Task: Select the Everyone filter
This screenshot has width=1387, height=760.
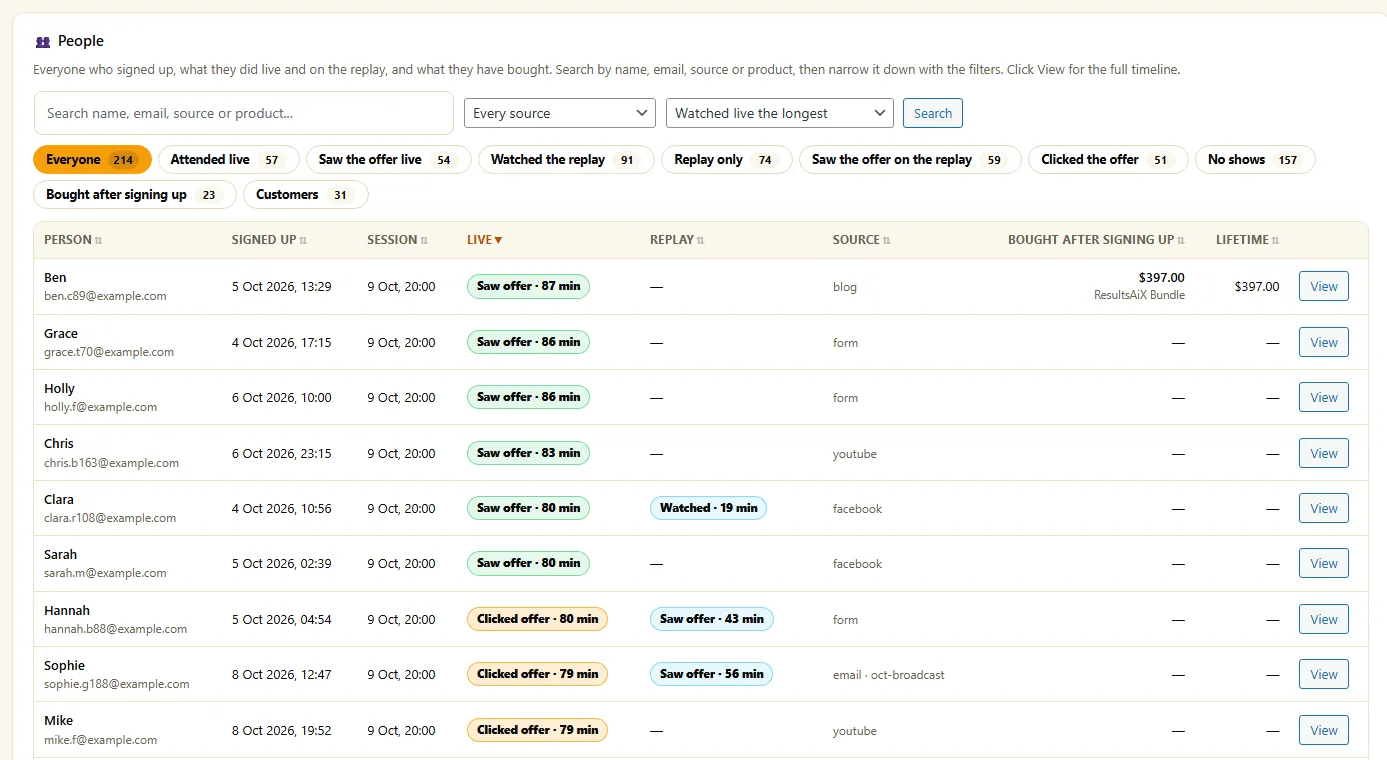Action: pyautogui.click(x=92, y=160)
